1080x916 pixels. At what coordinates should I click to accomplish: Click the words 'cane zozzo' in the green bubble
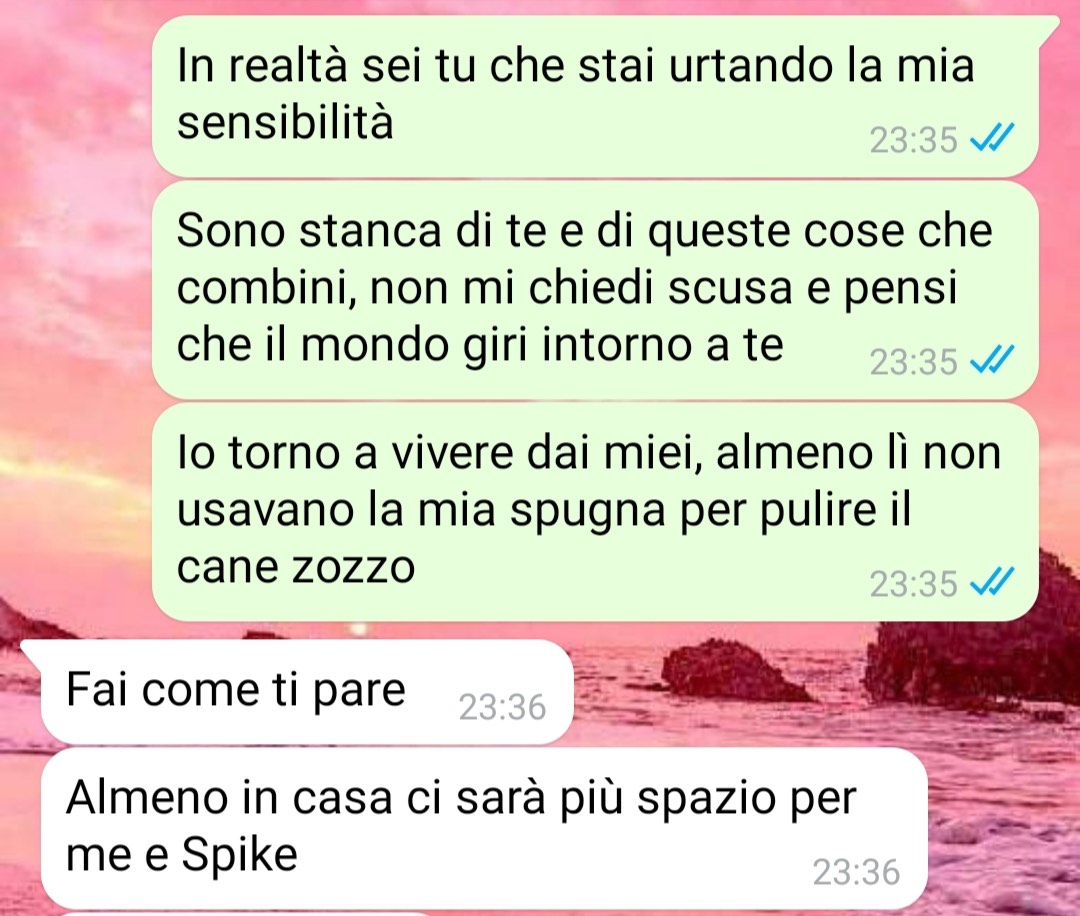coord(296,569)
